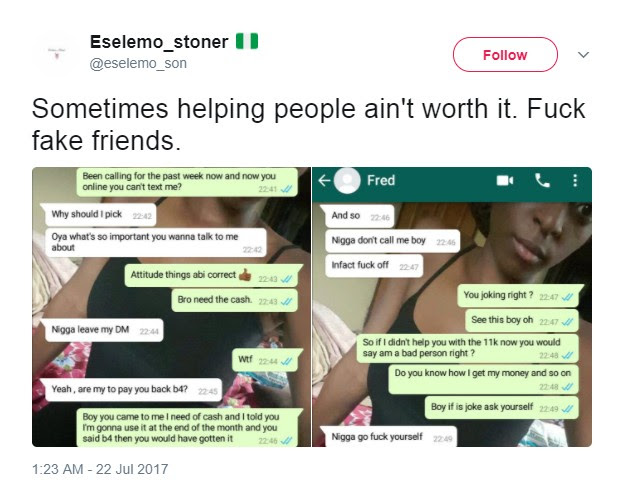Open the left chat screenshot image
This screenshot has width=625, height=488.
pyautogui.click(x=171, y=307)
